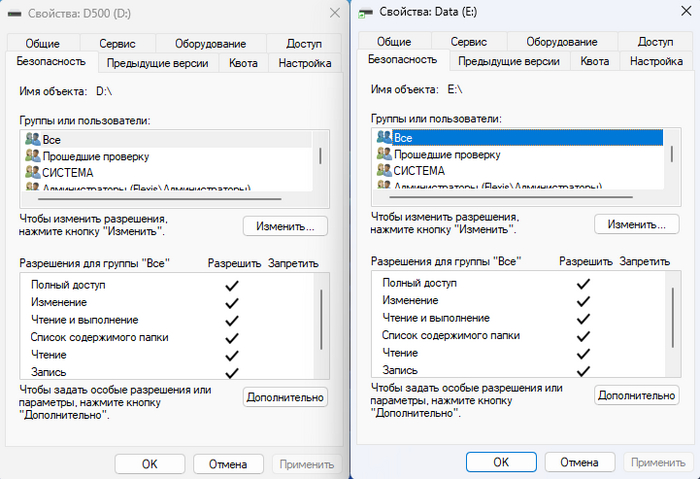Select Администраторы entry in the D: user list

coord(130,188)
